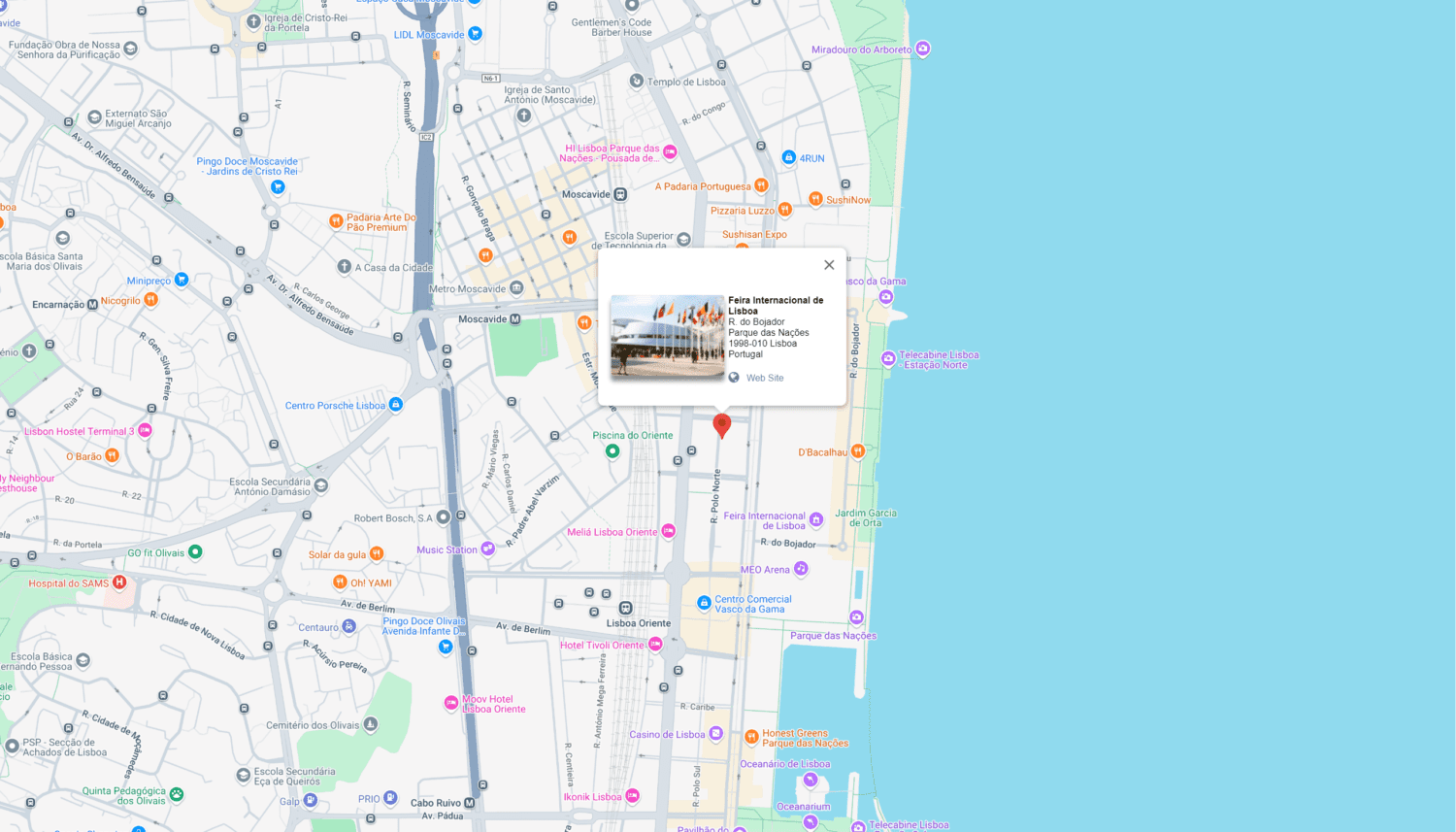1456x832 pixels.
Task: Open the Music Station icon
Action: click(488, 549)
